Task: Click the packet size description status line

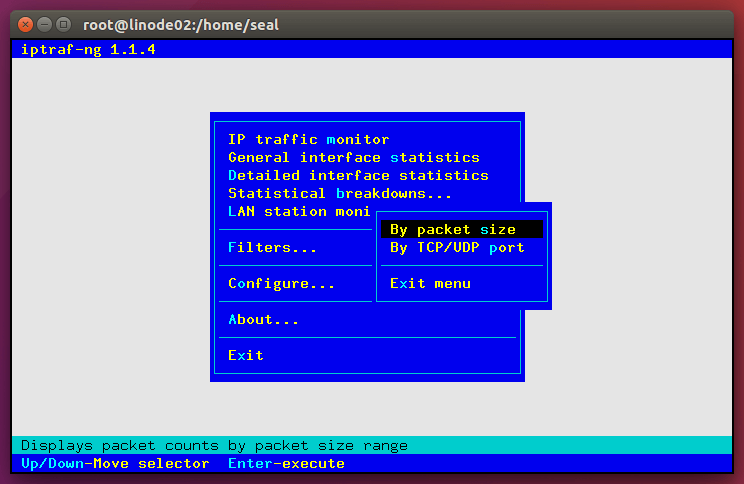Action: point(214,445)
